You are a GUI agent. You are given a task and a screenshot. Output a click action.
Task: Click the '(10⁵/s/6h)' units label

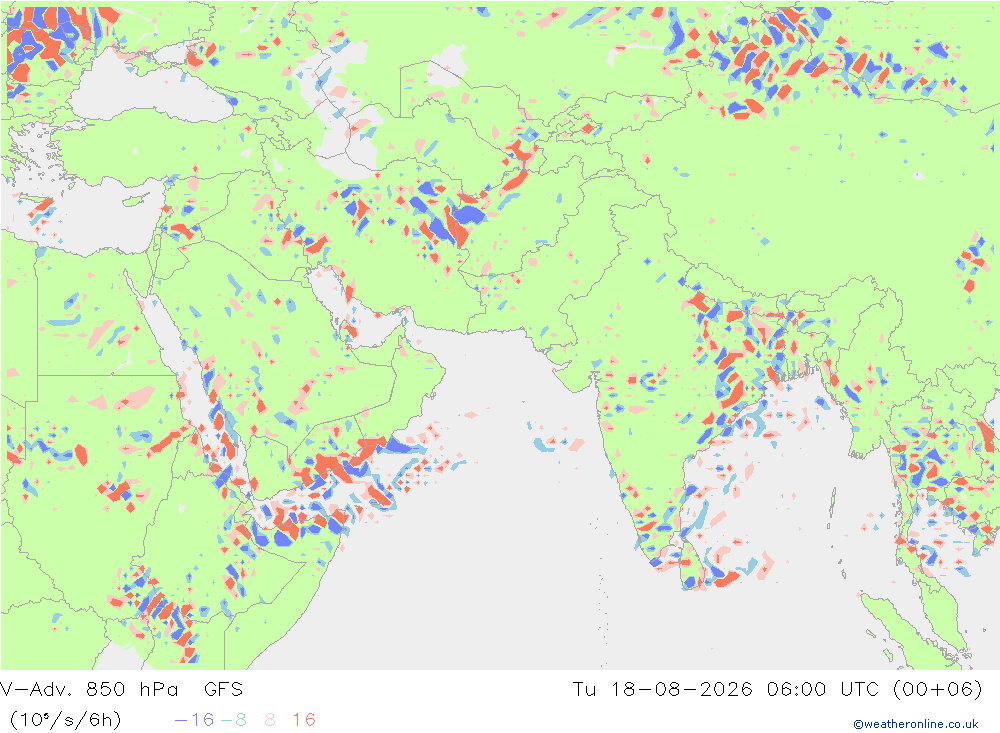[65, 720]
